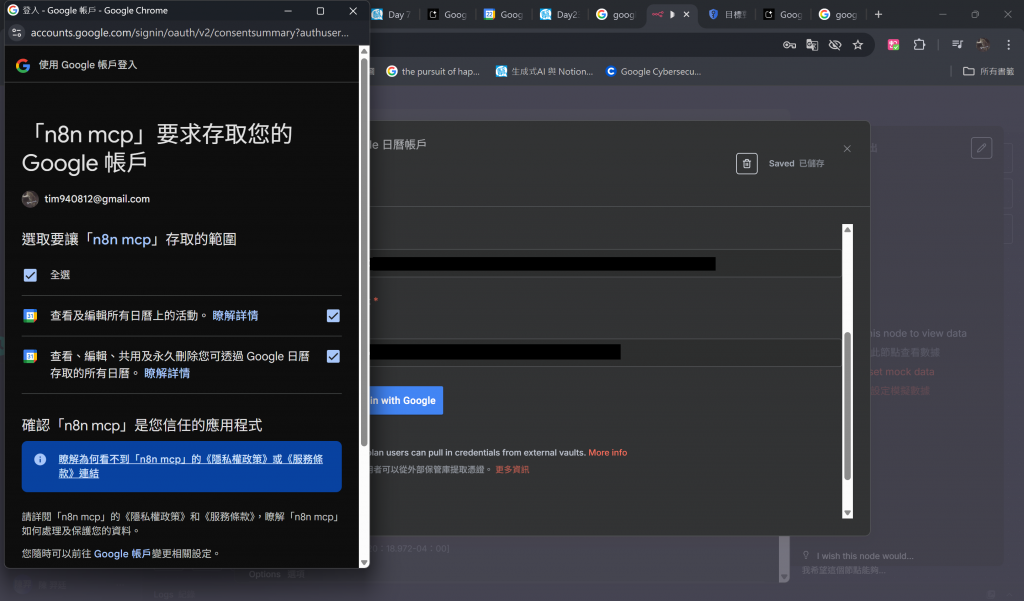
Task: Click the consent popup vertical scrollbar thumb
Action: click(x=364, y=252)
